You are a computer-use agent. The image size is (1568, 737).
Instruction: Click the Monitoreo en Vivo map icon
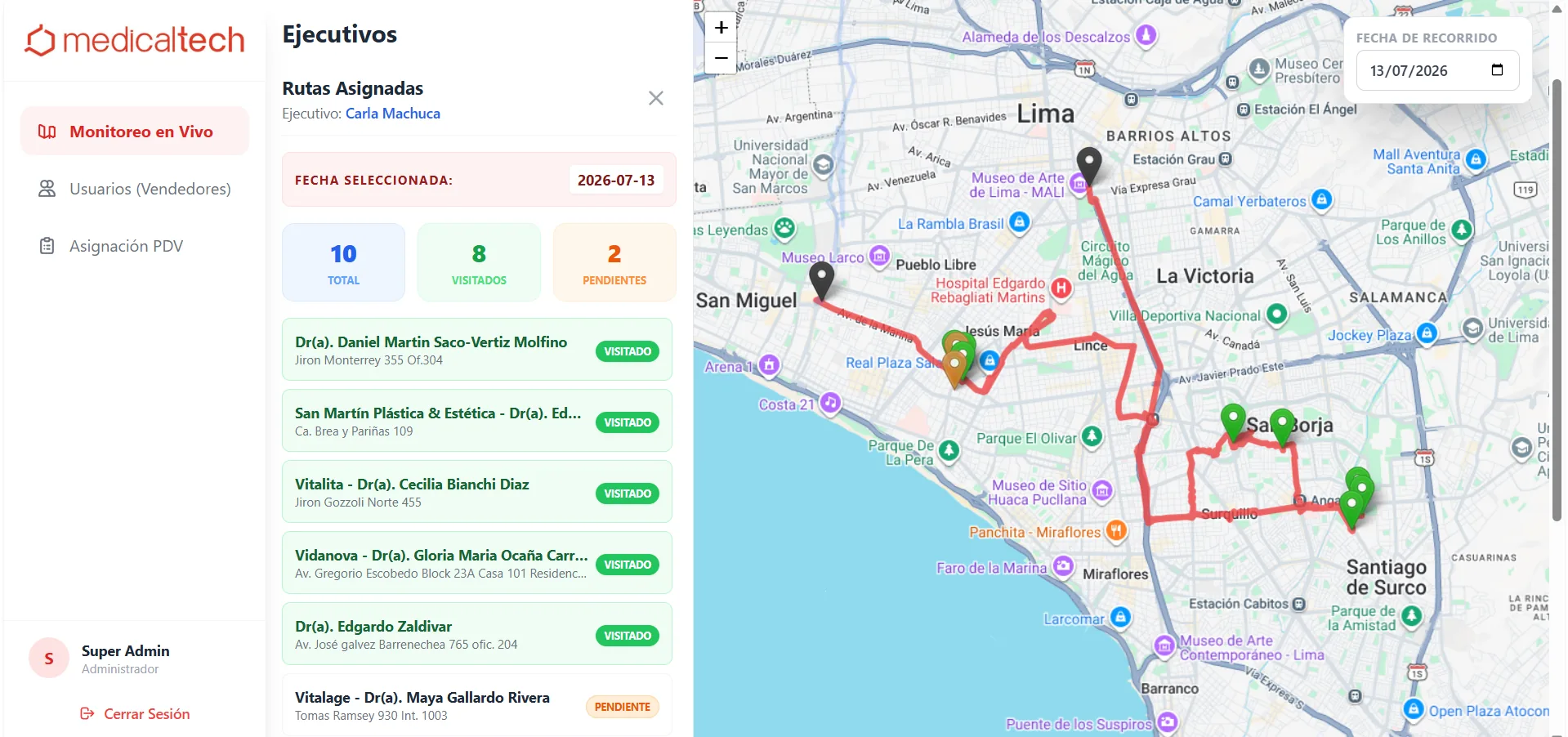tap(47, 132)
